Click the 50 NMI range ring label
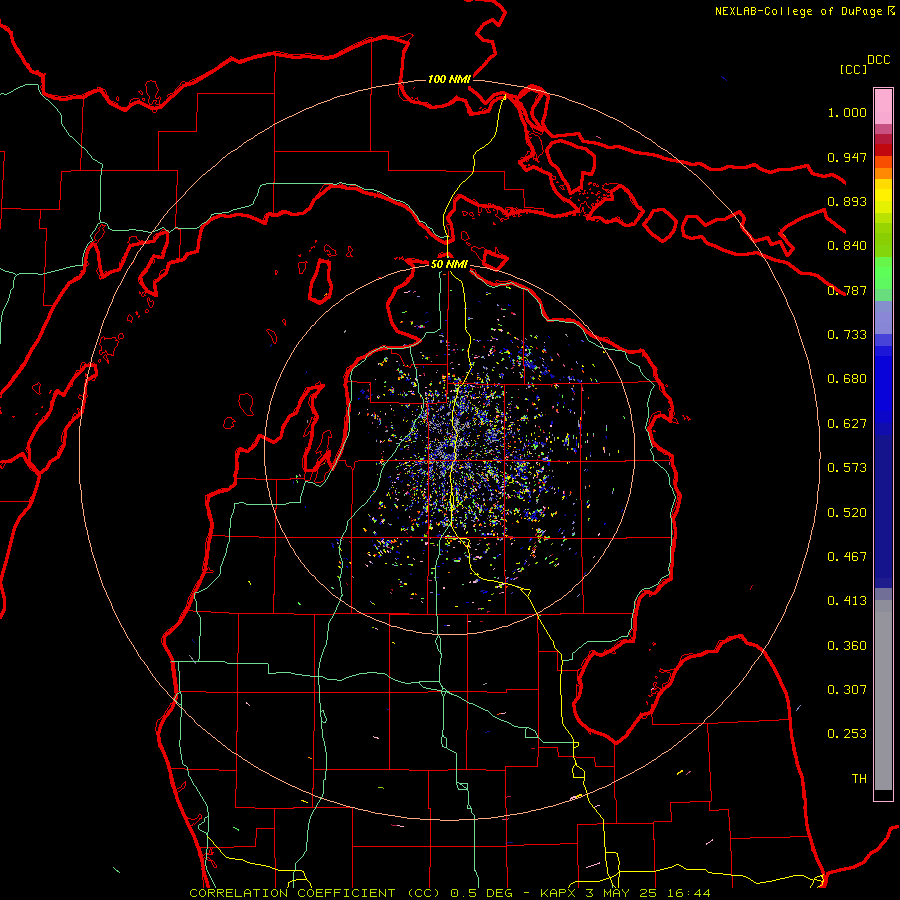This screenshot has width=900, height=900. click(449, 264)
